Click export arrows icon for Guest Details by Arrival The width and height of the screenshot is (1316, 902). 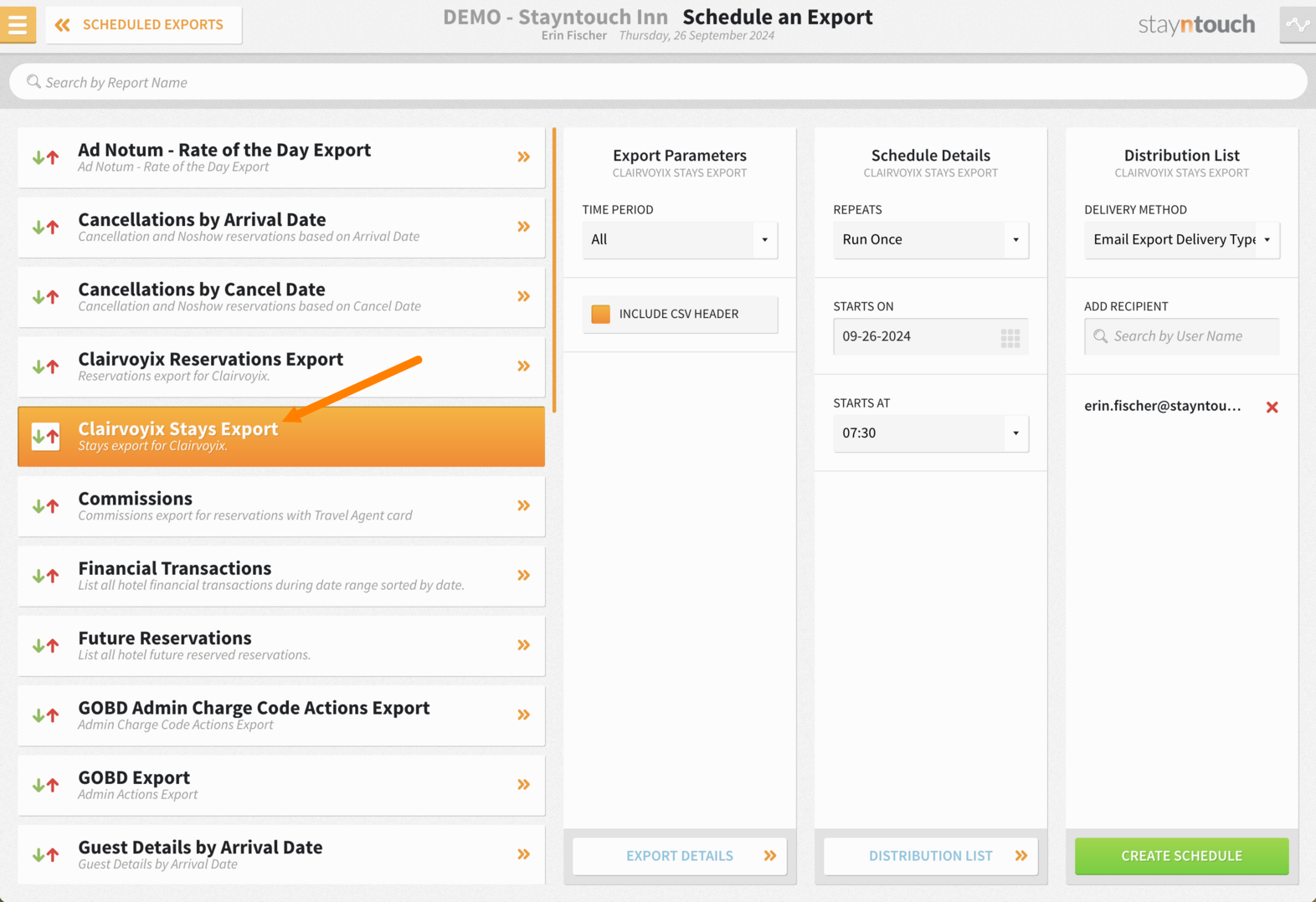(46, 854)
